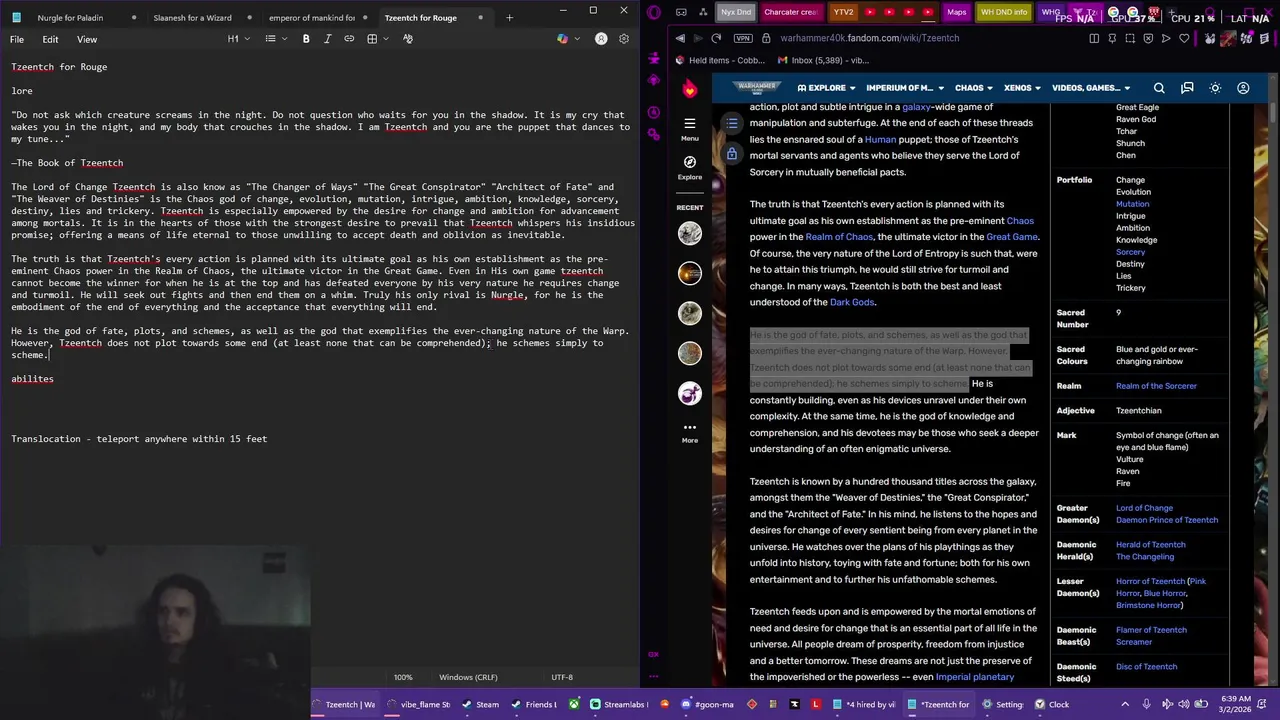
Task: Open the Fandom flame home logo
Action: tap(689, 89)
